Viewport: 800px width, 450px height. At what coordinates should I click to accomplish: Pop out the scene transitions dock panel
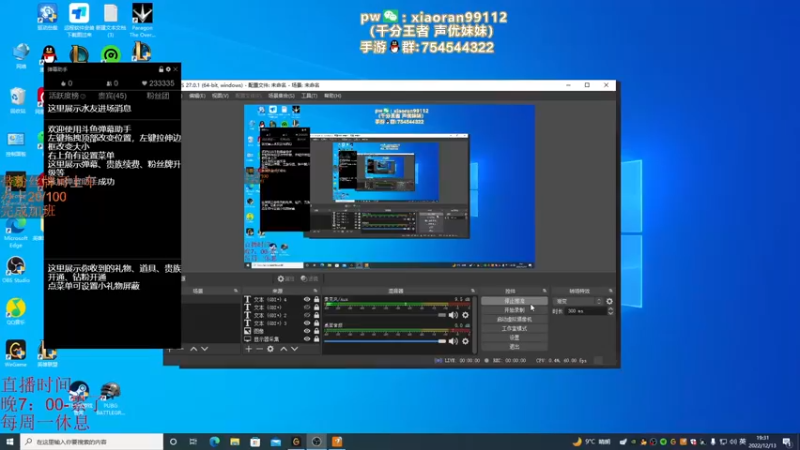[x=611, y=291]
